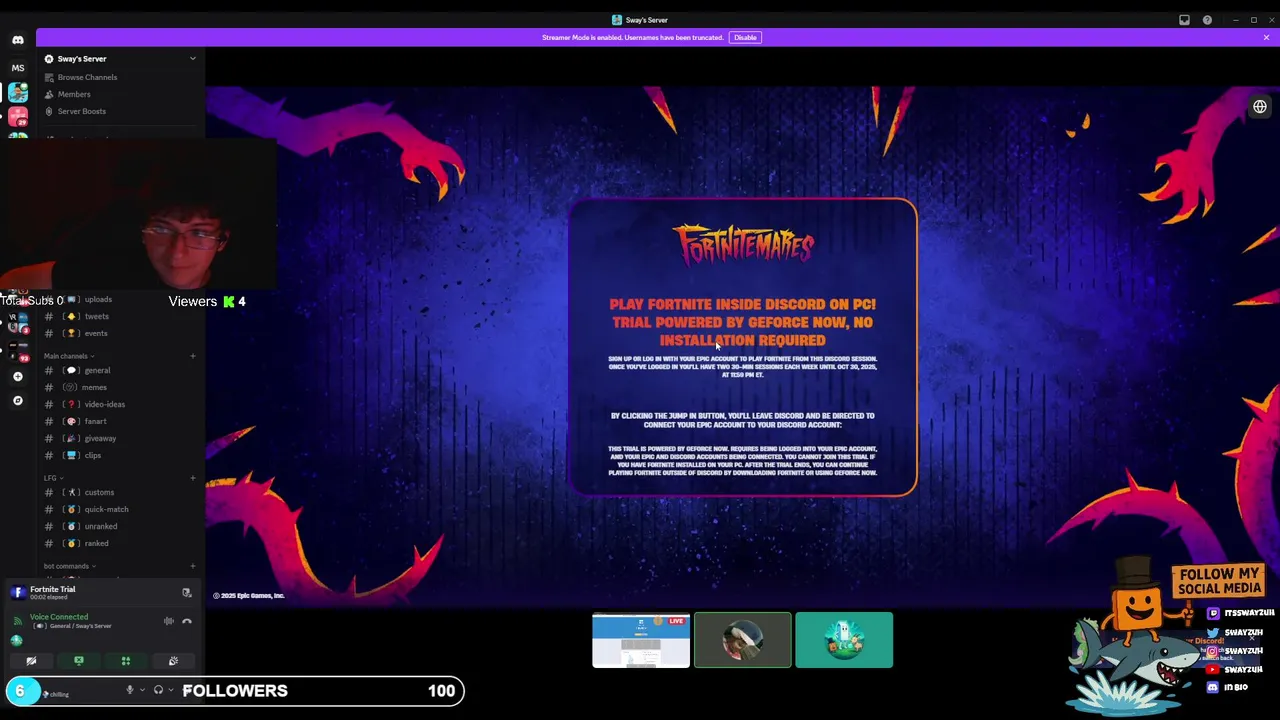The height and width of the screenshot is (720, 1280).
Task: Open the unranked channel
Action: pyautogui.click(x=120, y=526)
